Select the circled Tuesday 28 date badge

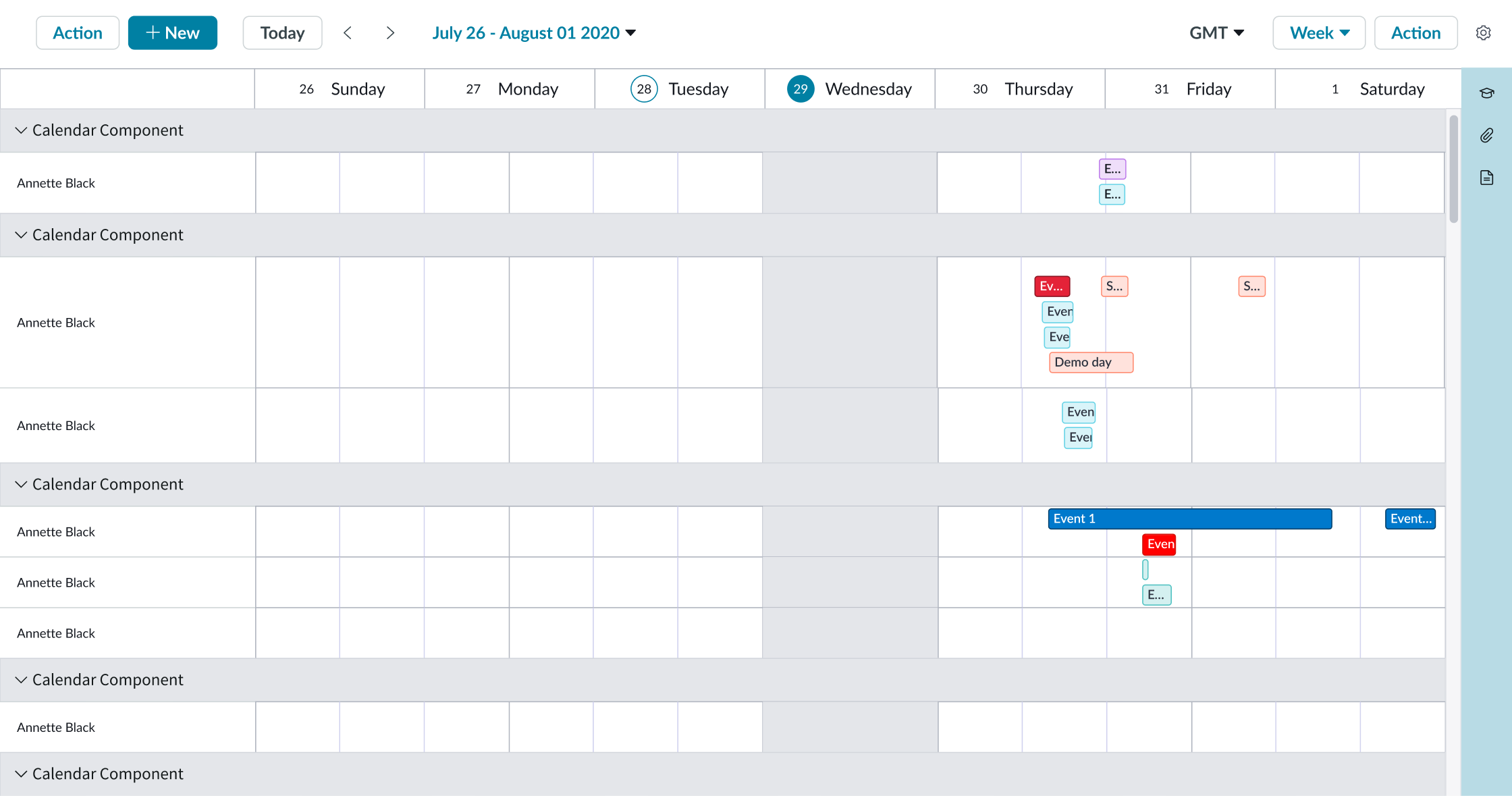pyautogui.click(x=644, y=88)
